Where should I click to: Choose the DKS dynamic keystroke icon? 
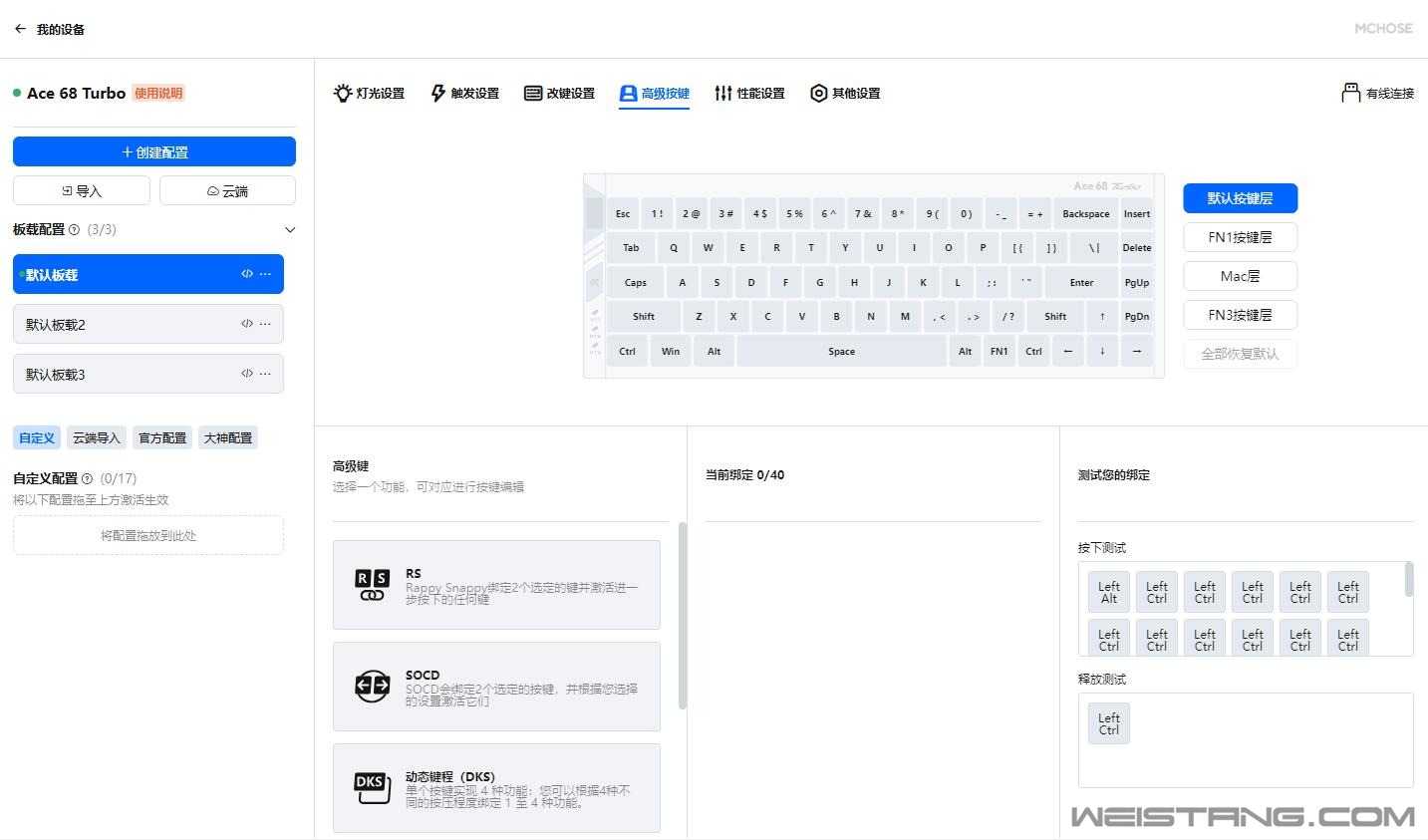click(x=372, y=788)
